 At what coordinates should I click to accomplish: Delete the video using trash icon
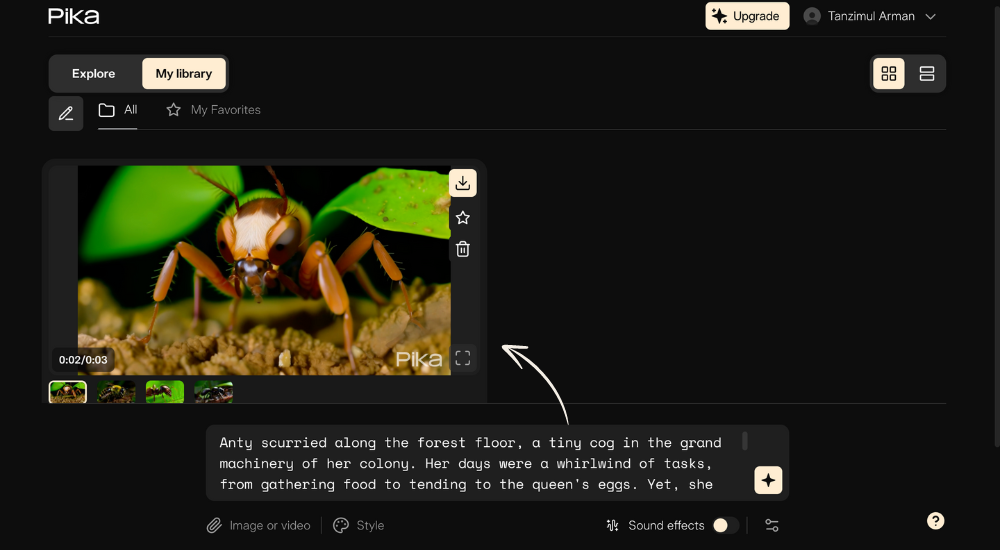click(x=462, y=250)
